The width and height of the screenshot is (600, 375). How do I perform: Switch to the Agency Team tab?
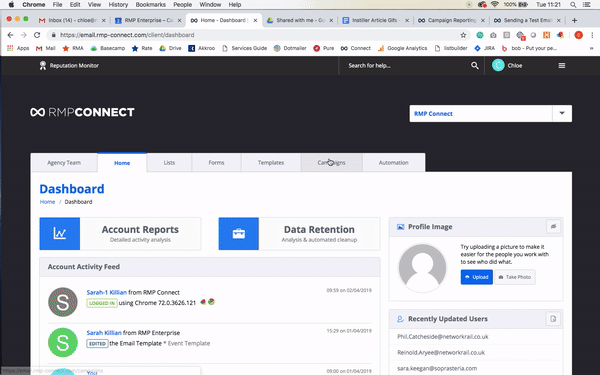(64, 163)
